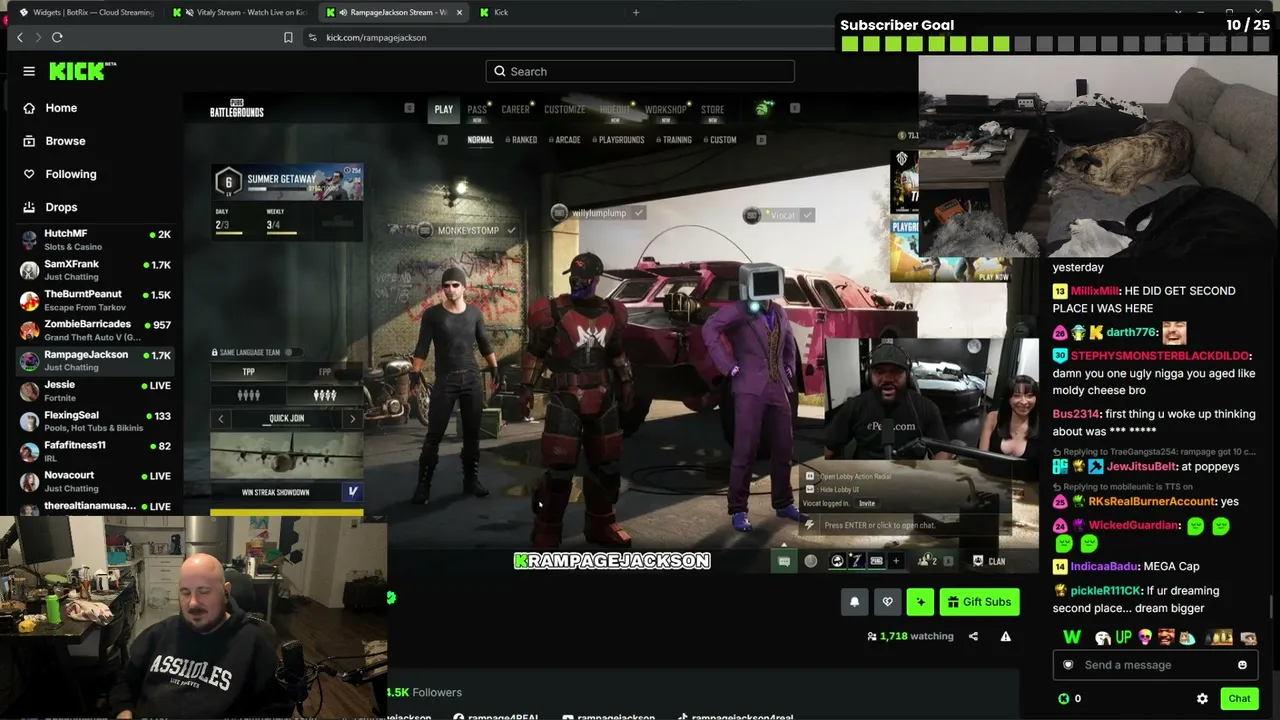Open HutchMF channel in sidebar

pyautogui.click(x=95, y=239)
